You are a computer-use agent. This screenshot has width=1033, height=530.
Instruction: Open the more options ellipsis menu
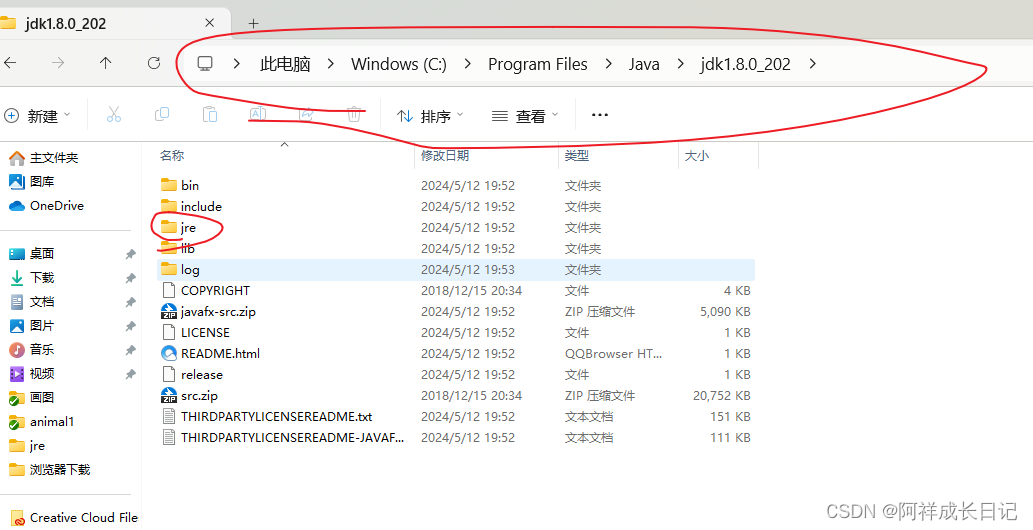click(x=600, y=115)
